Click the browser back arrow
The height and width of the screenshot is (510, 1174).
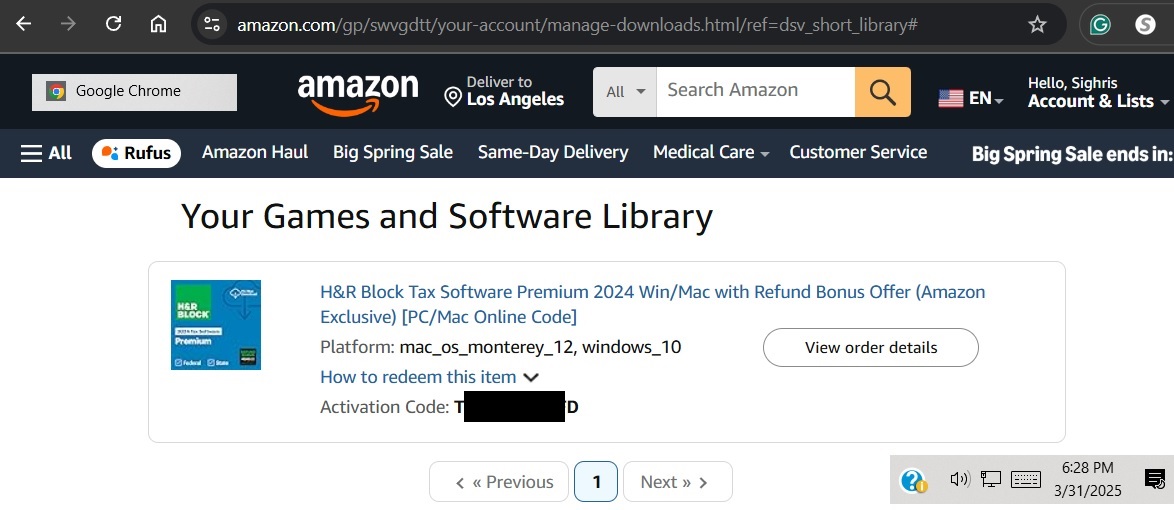pos(24,24)
